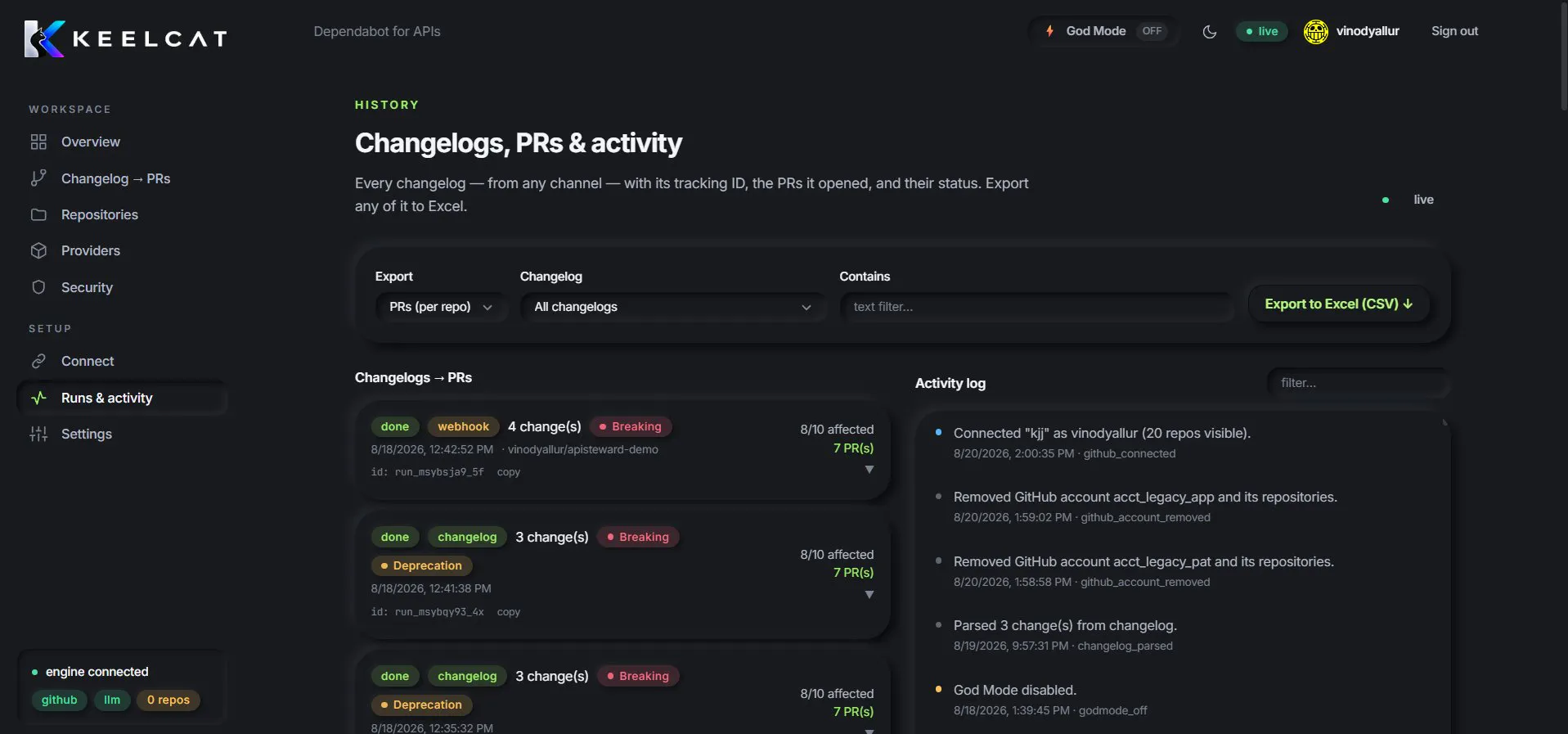Click the 0 repos status chip
The height and width of the screenshot is (734, 1568).
coord(168,700)
